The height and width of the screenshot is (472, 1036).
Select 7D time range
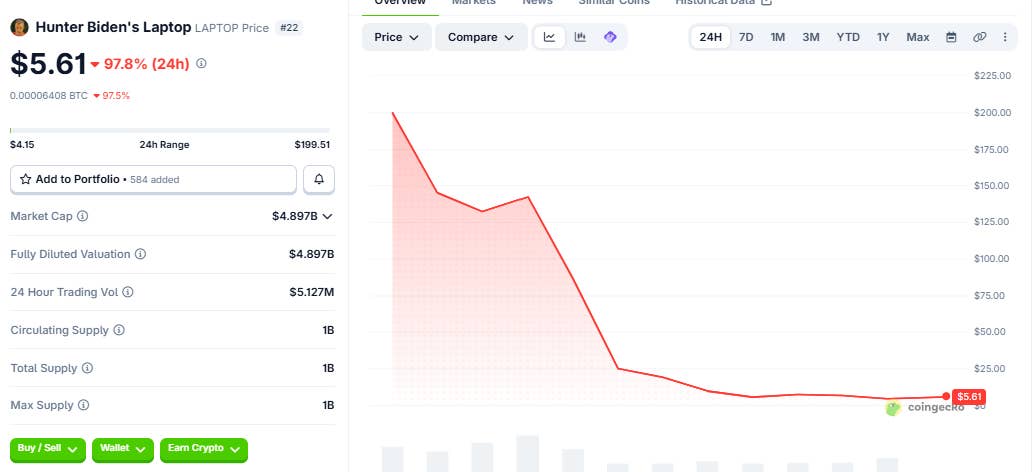[x=746, y=37]
